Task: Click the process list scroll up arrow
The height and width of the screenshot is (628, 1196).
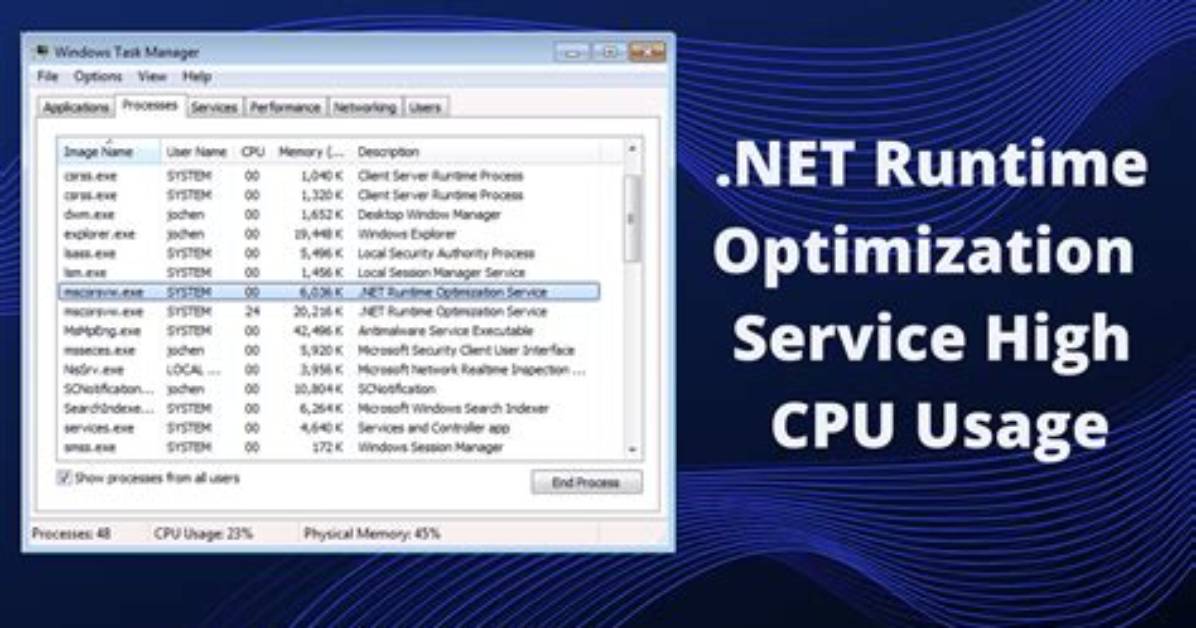Action: click(632, 148)
